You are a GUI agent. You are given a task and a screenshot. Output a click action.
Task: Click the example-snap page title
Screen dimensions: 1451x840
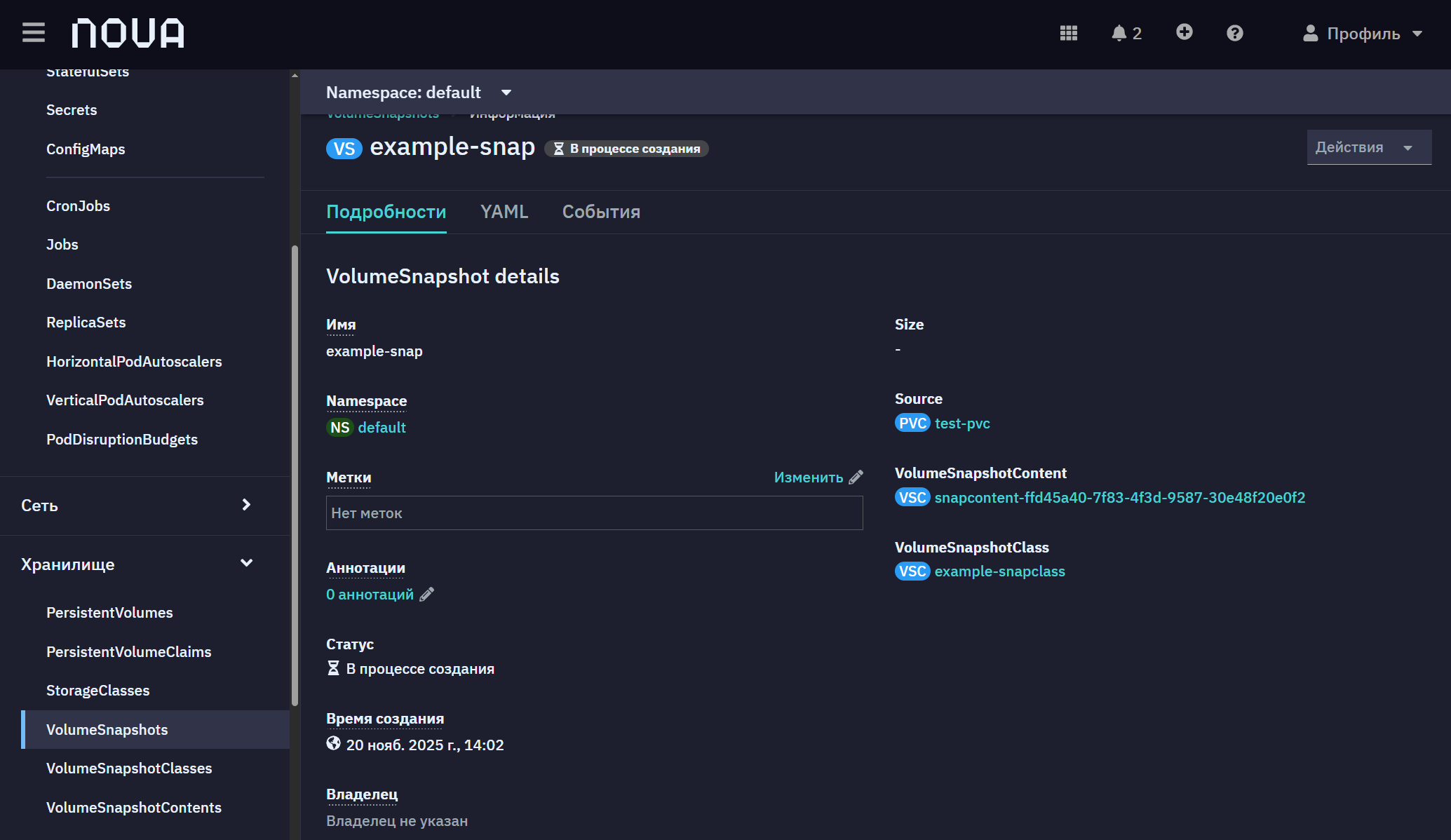pos(452,147)
